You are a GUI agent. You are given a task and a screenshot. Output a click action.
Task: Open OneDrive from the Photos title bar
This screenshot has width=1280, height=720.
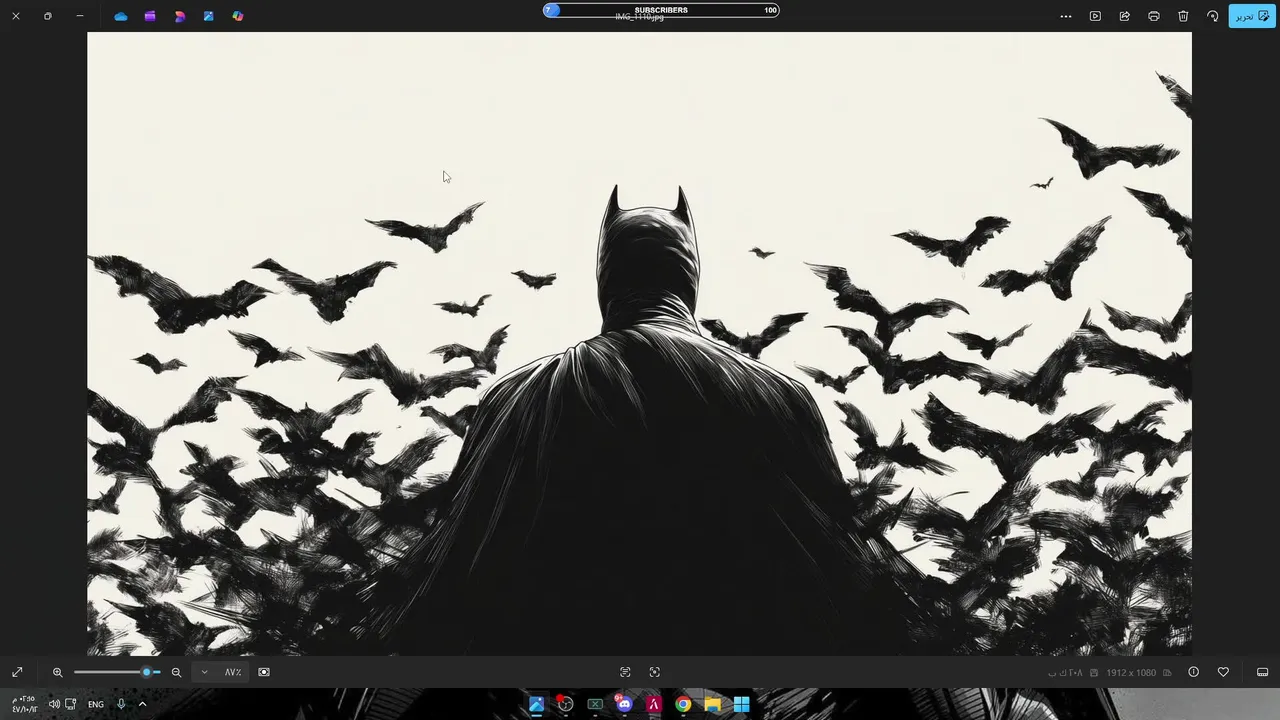pos(121,16)
